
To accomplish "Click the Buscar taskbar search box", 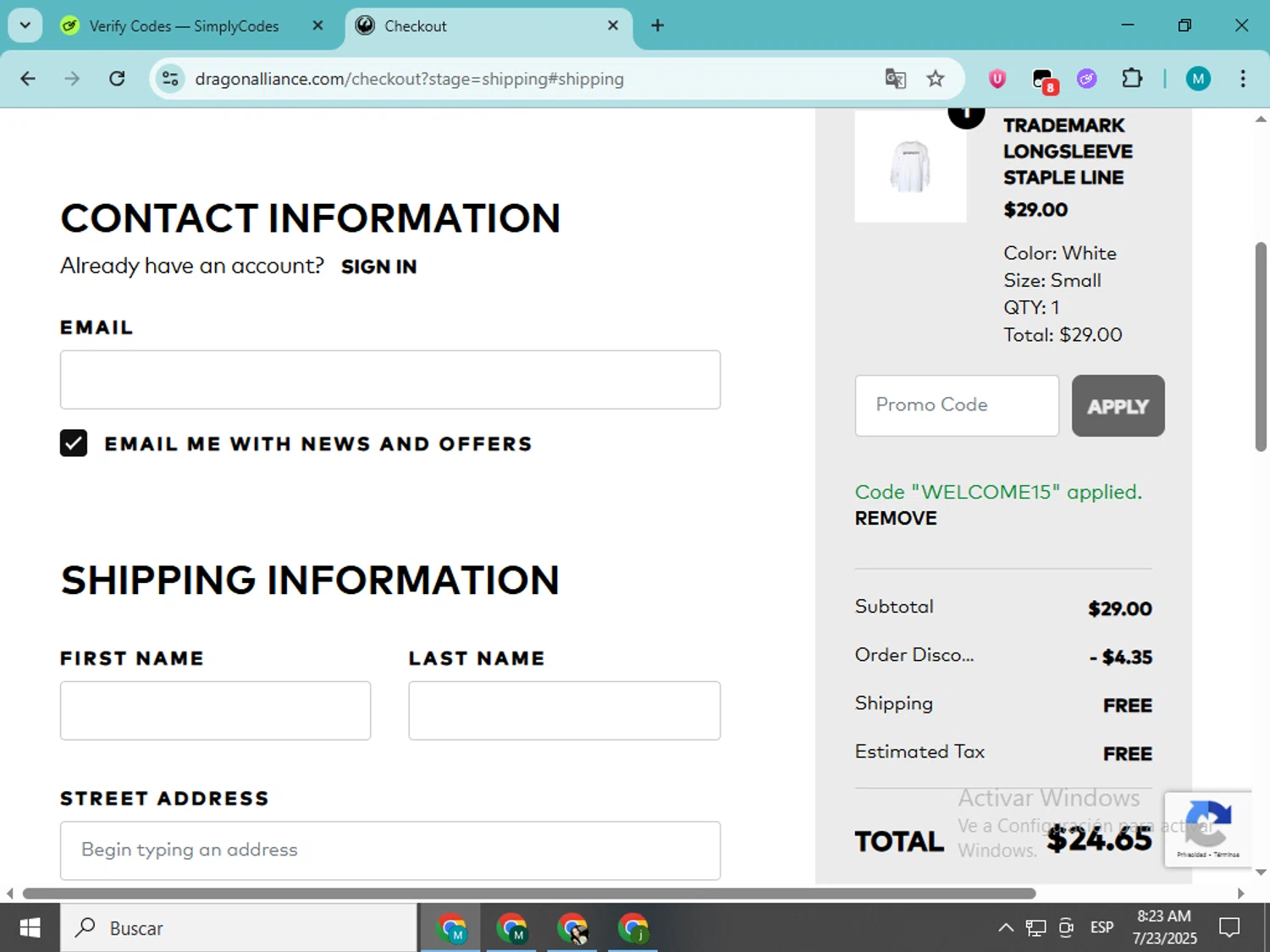I will [x=239, y=928].
